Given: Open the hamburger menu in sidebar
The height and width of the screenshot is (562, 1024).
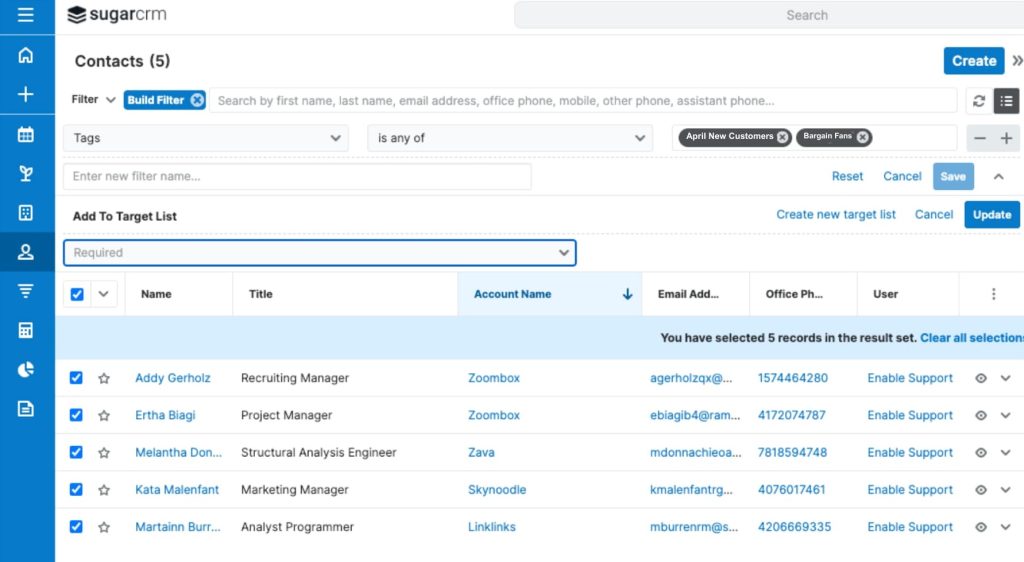Looking at the screenshot, I should 25,14.
